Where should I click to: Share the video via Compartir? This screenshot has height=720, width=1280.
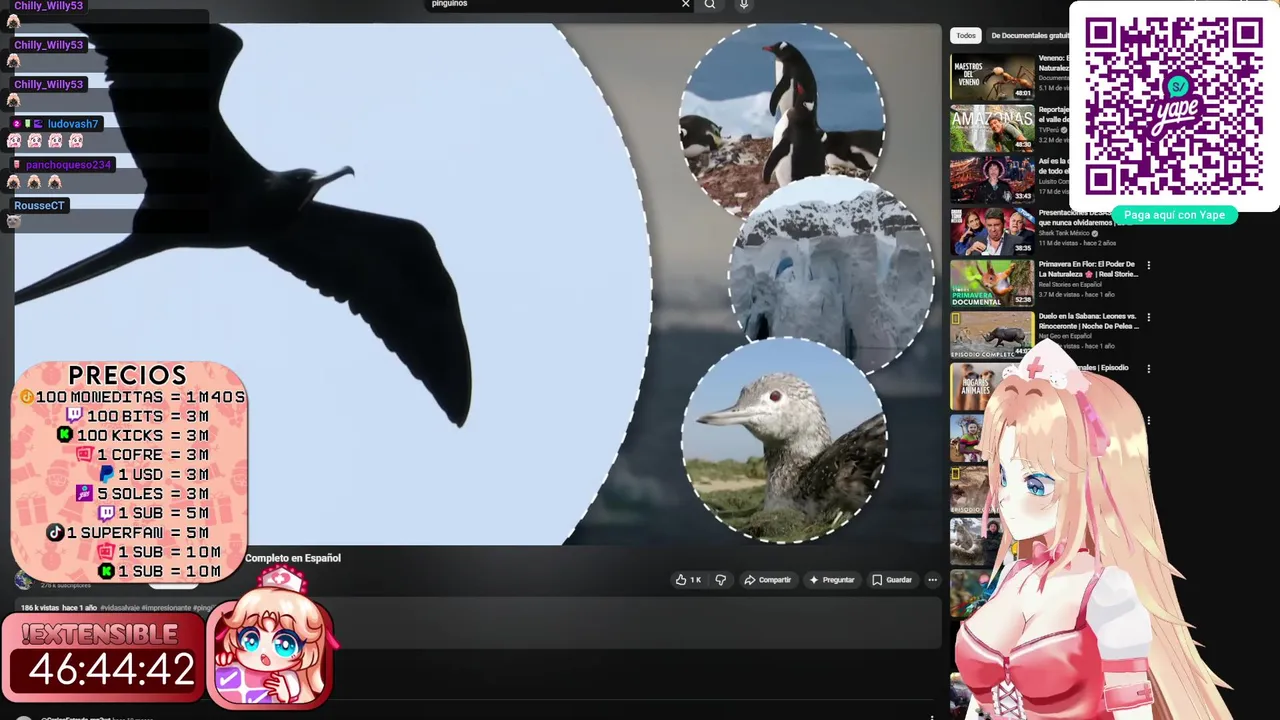click(x=767, y=580)
